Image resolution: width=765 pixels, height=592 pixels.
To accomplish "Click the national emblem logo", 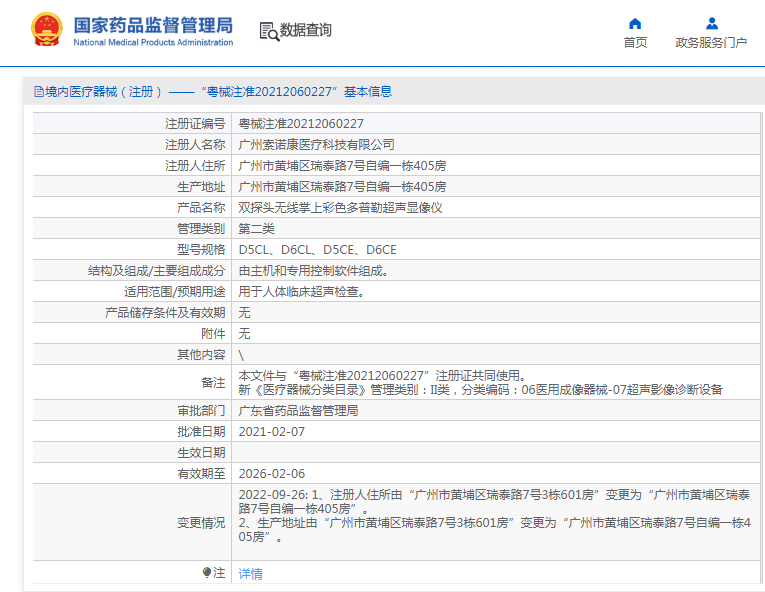I will [x=47, y=29].
